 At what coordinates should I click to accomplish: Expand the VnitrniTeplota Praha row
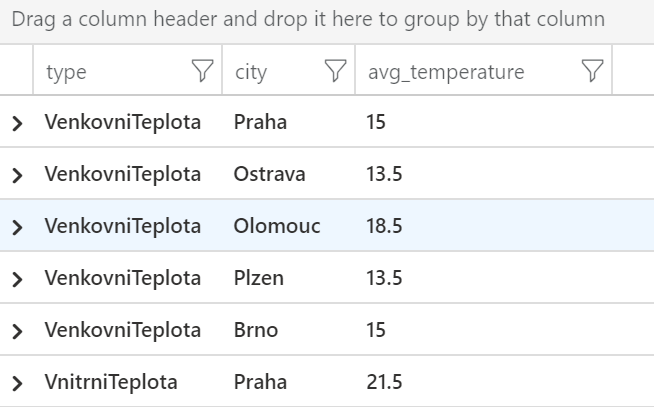tap(17, 383)
